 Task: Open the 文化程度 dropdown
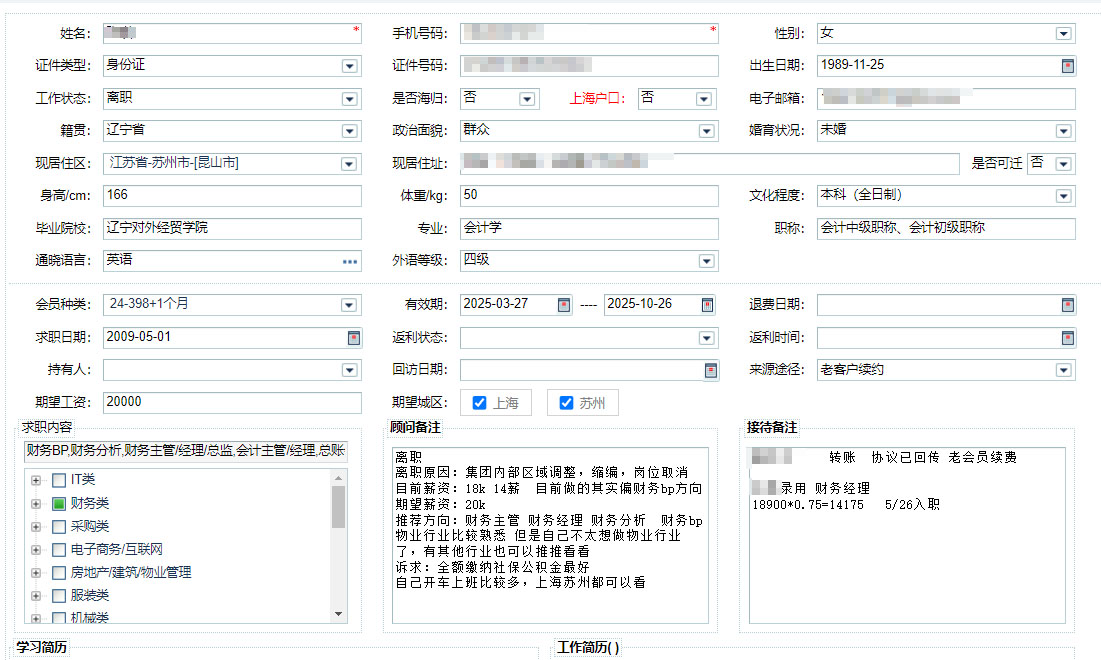pos(1063,197)
